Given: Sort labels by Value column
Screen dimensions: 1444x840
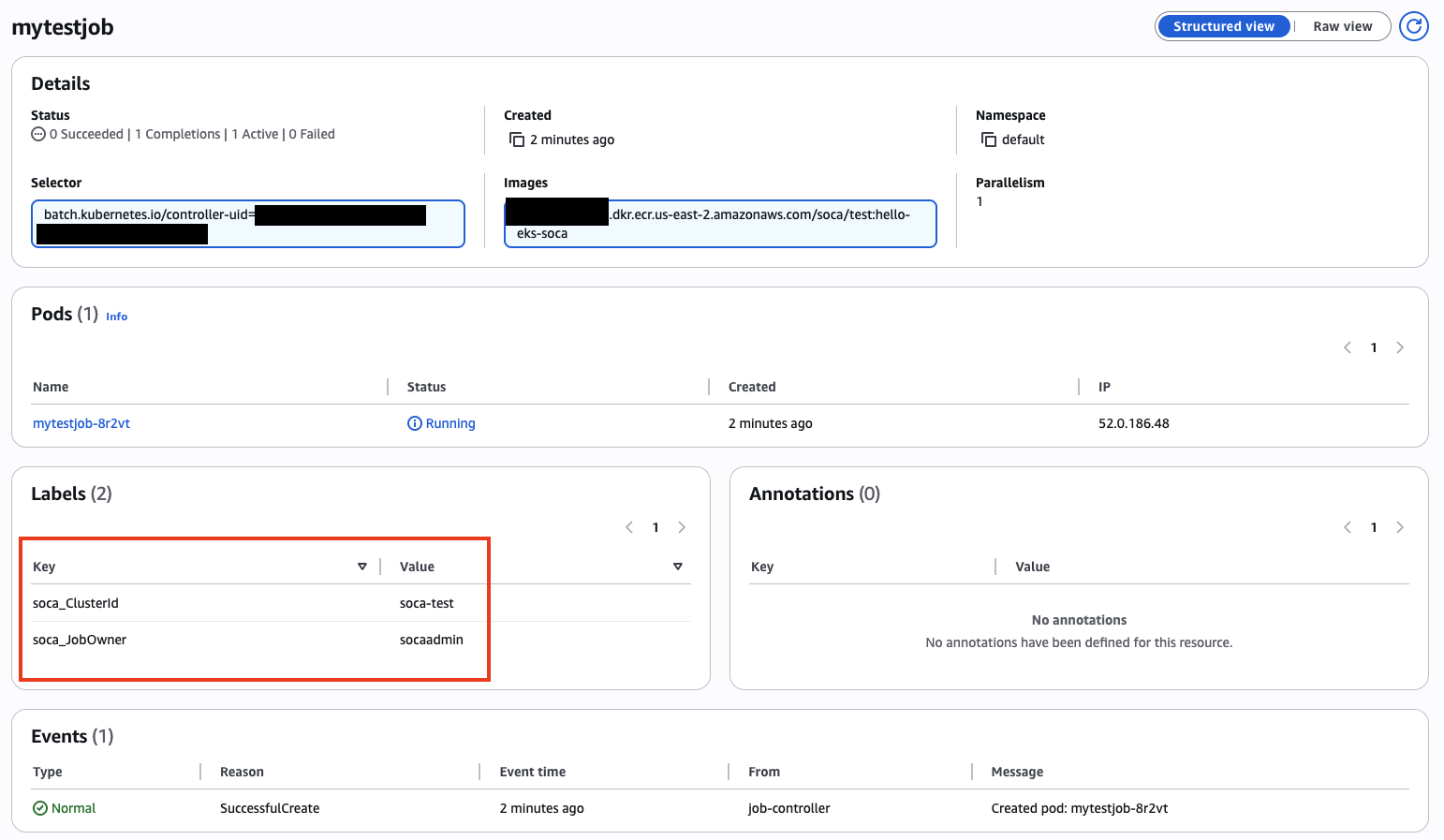Looking at the screenshot, I should 678,567.
